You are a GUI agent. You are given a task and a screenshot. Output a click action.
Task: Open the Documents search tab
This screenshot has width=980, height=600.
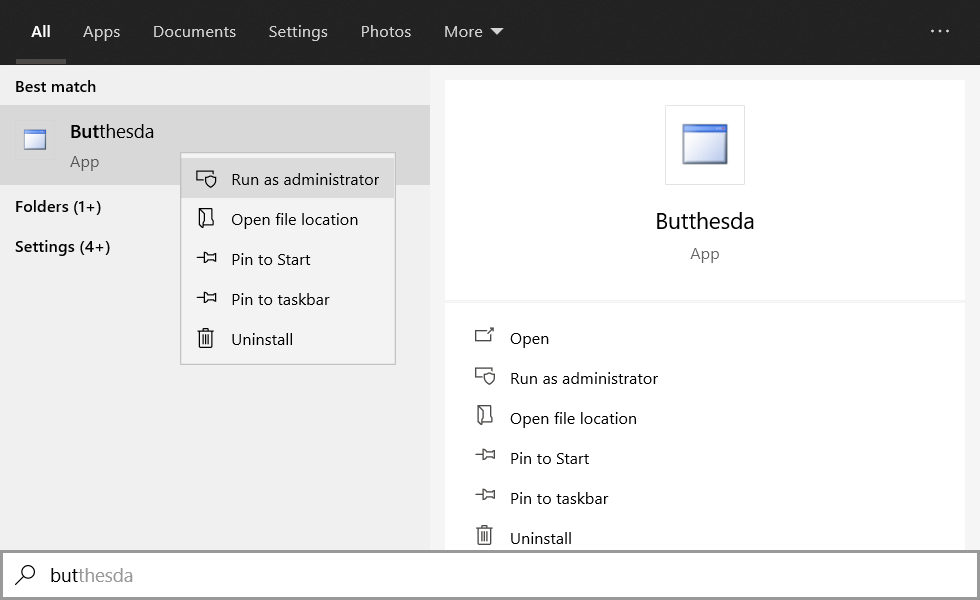[194, 31]
